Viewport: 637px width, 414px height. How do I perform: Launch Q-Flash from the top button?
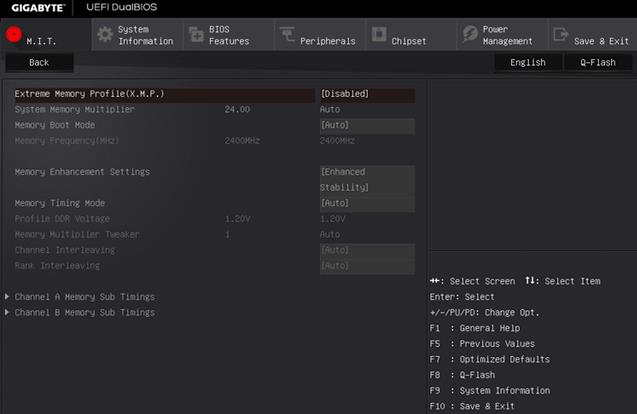tap(598, 63)
